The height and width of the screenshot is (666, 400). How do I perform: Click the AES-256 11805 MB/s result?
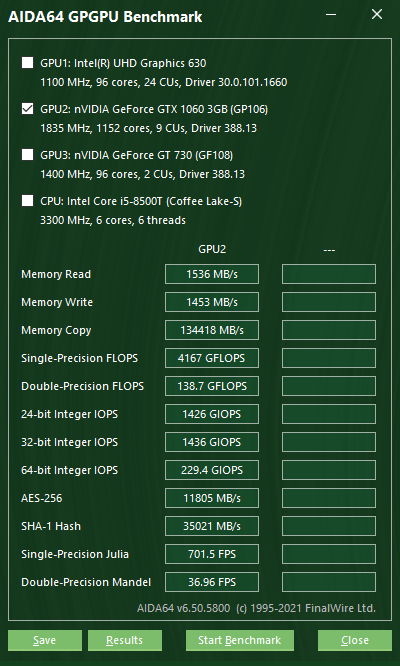(x=212, y=498)
